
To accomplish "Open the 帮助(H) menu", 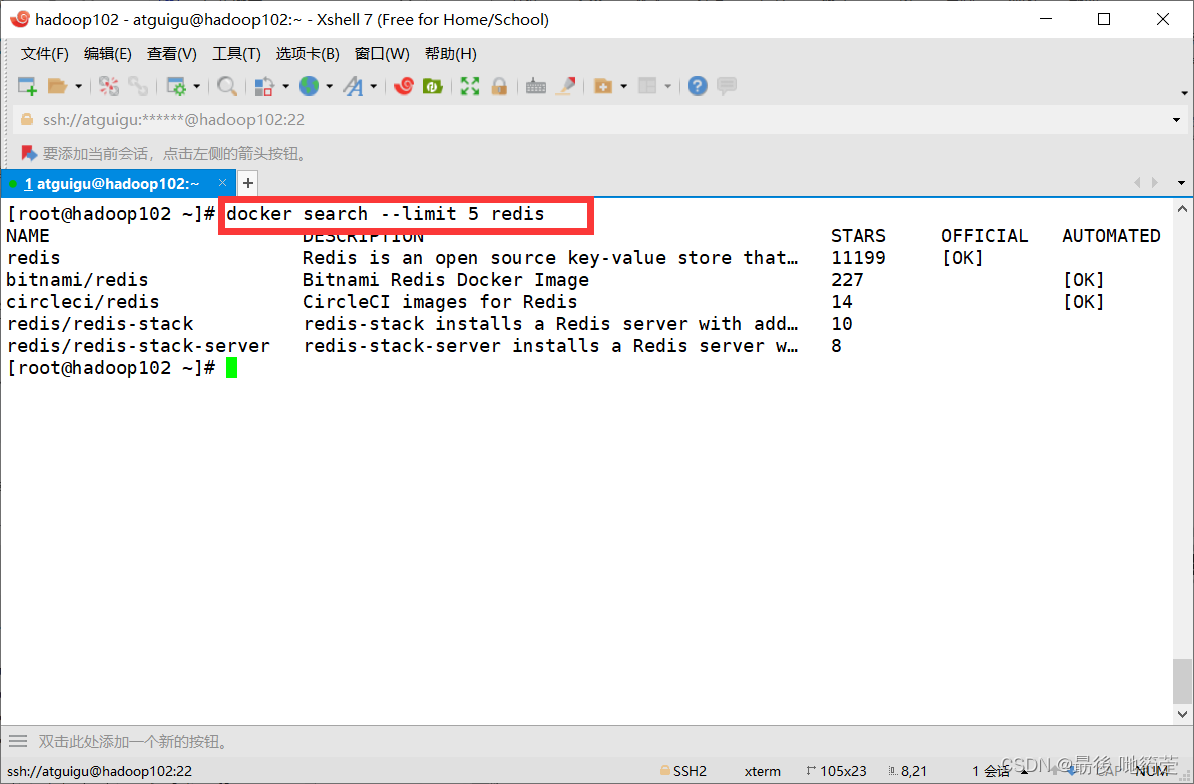I will (x=451, y=54).
